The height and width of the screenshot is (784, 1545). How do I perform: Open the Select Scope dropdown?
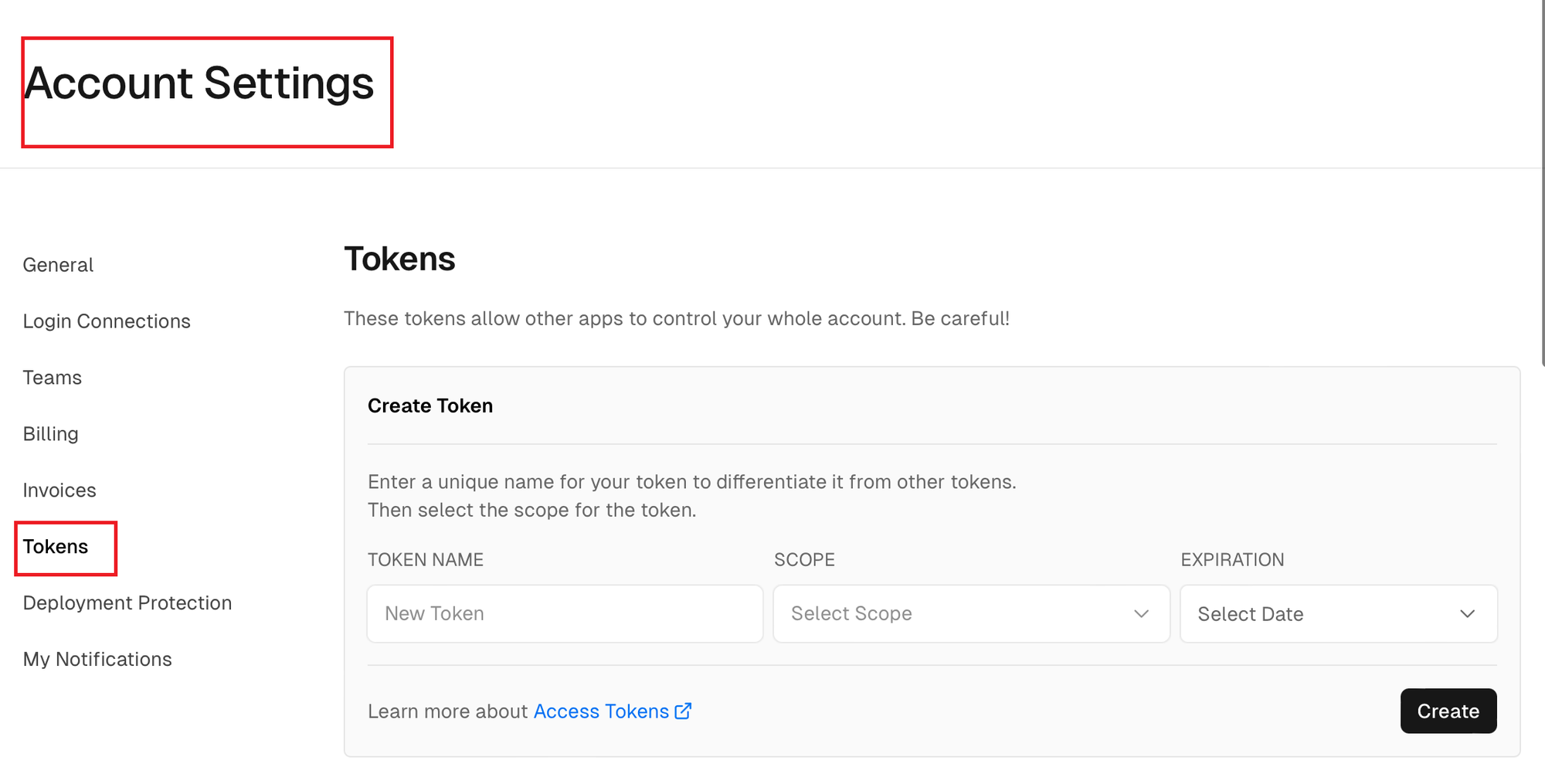pyautogui.click(x=970, y=614)
